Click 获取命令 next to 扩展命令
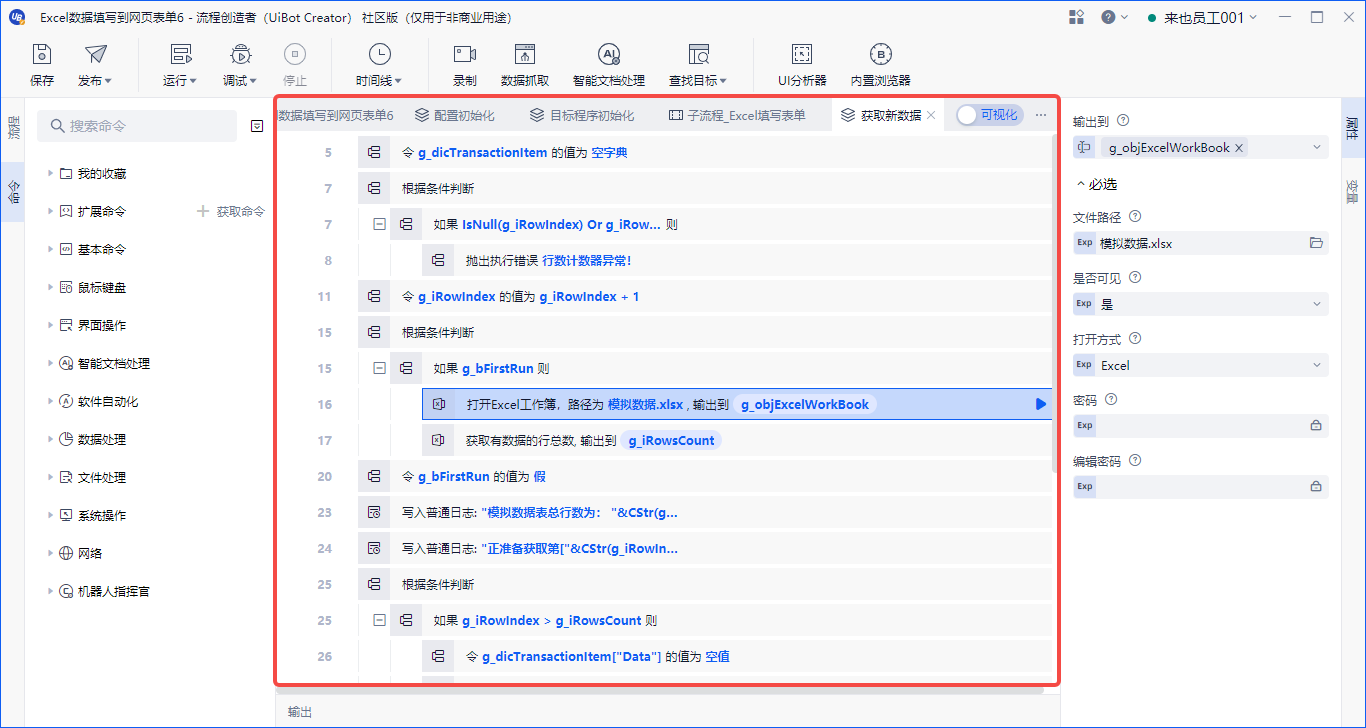 pyautogui.click(x=231, y=212)
